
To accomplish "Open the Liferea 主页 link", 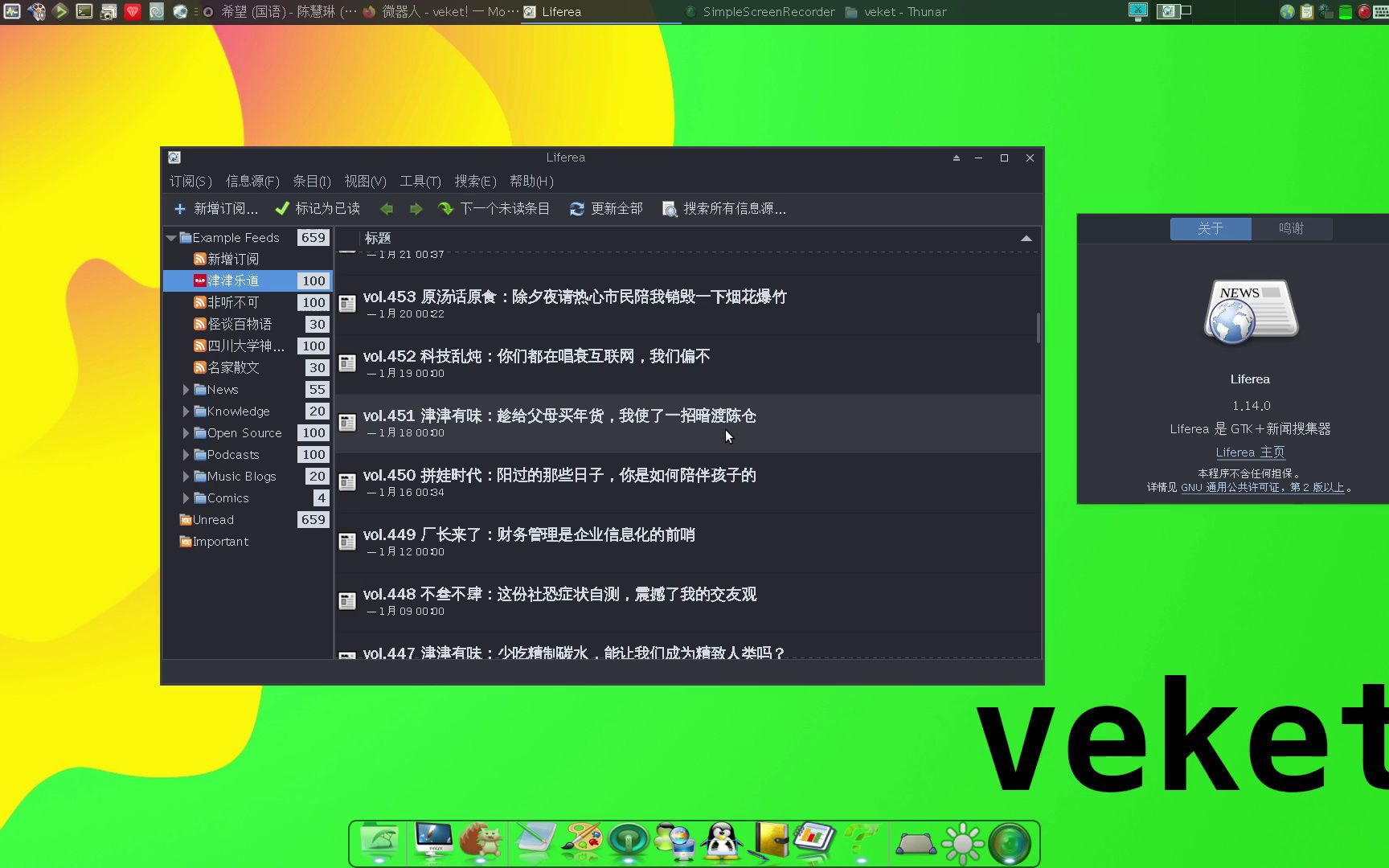I will tap(1251, 452).
